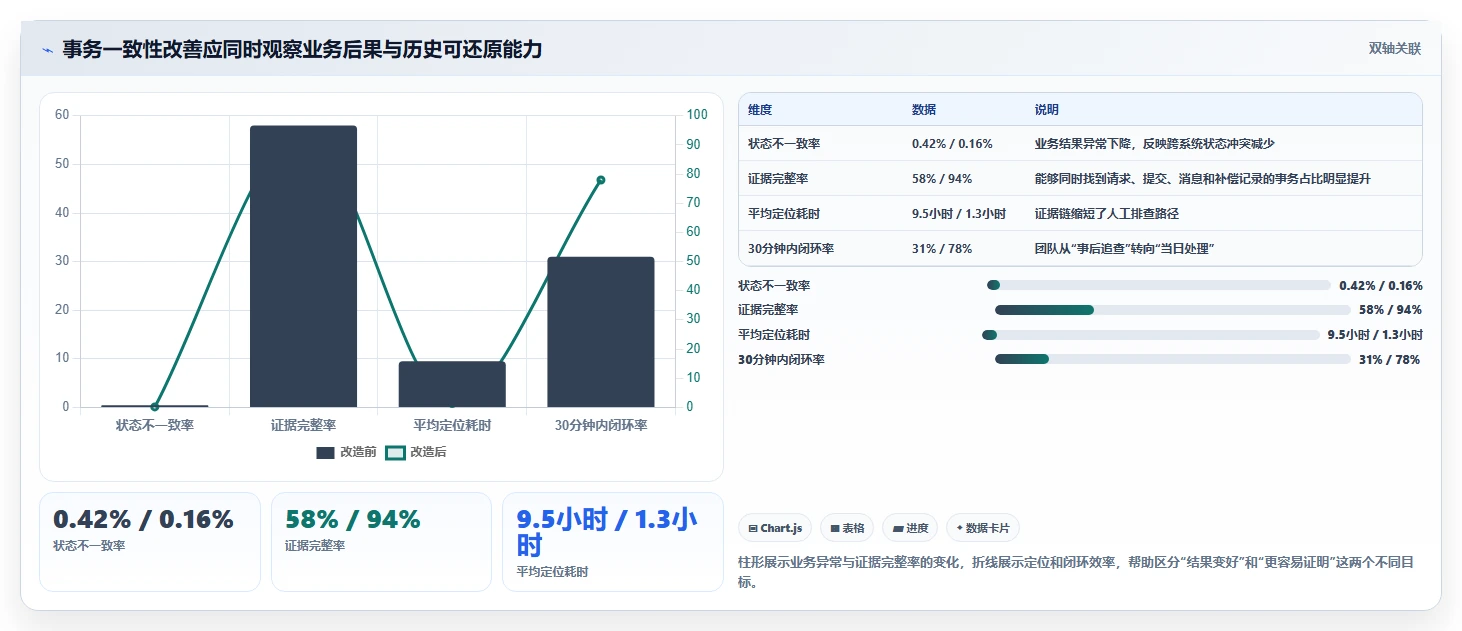Click the chart description paragraph starting 柱形展示
The height and width of the screenshot is (631, 1462).
point(1078,572)
